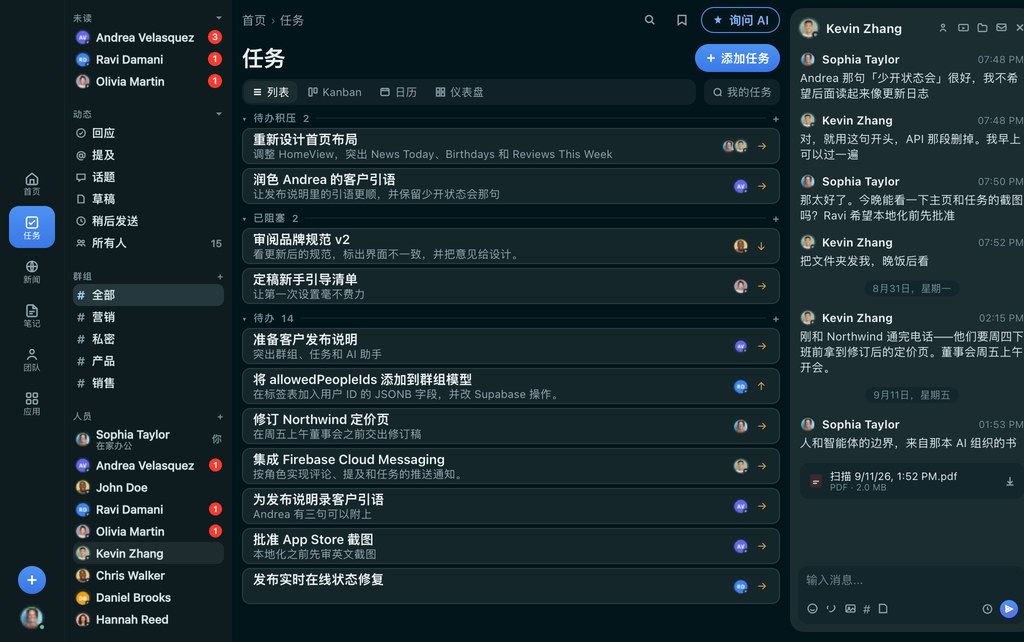Screen dimensions: 1024x642
Task: Open the 应用 apps grid icon
Action: pyautogui.click(x=31, y=403)
